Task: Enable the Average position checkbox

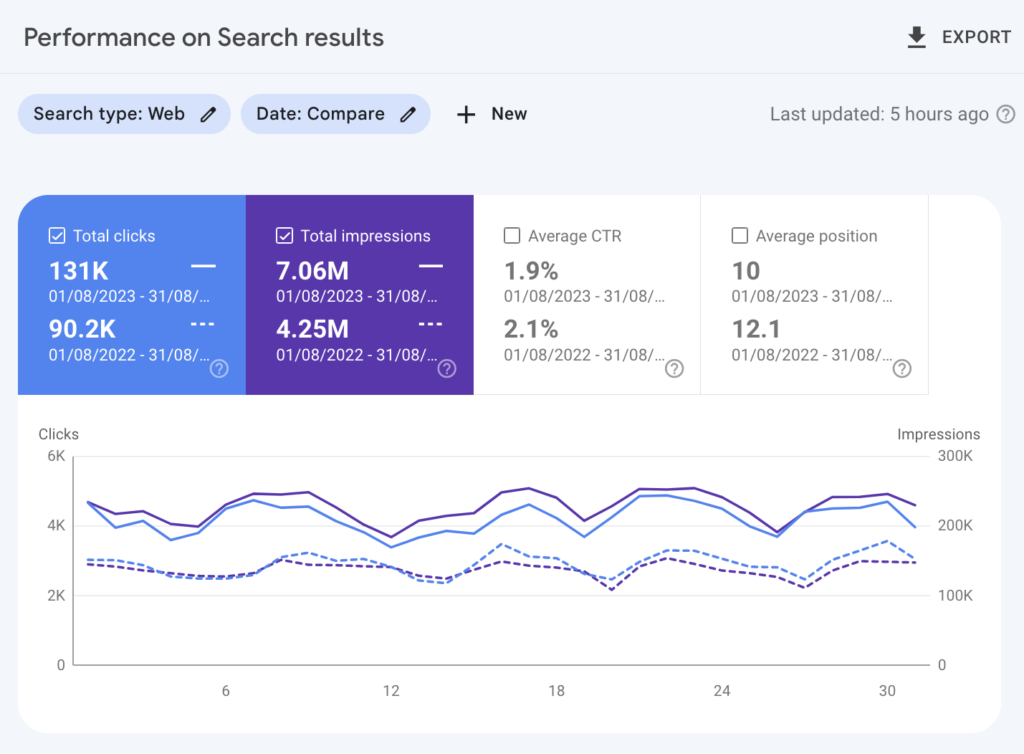Action: point(740,236)
